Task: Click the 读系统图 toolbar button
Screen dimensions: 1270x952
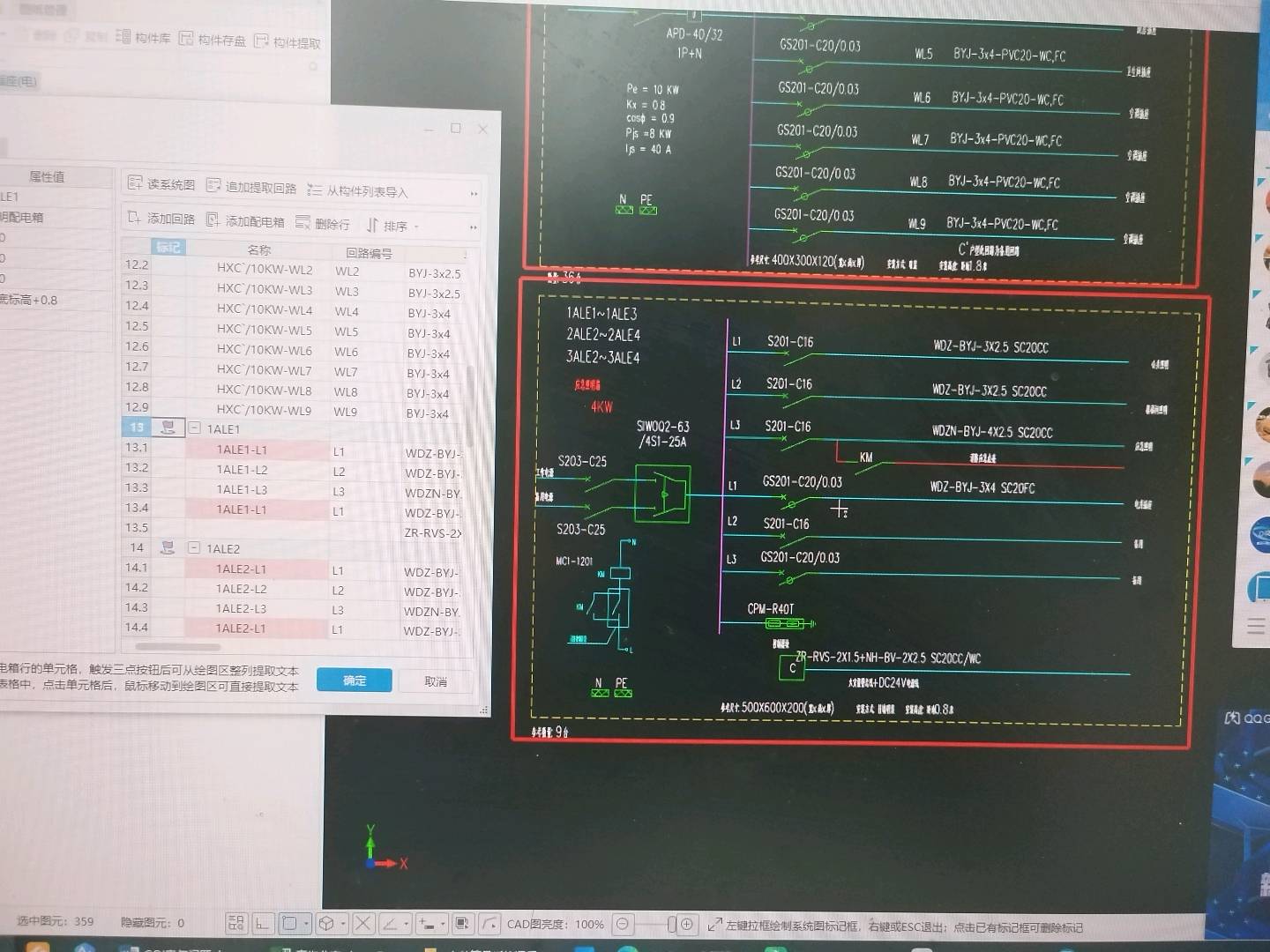Action: (x=161, y=184)
